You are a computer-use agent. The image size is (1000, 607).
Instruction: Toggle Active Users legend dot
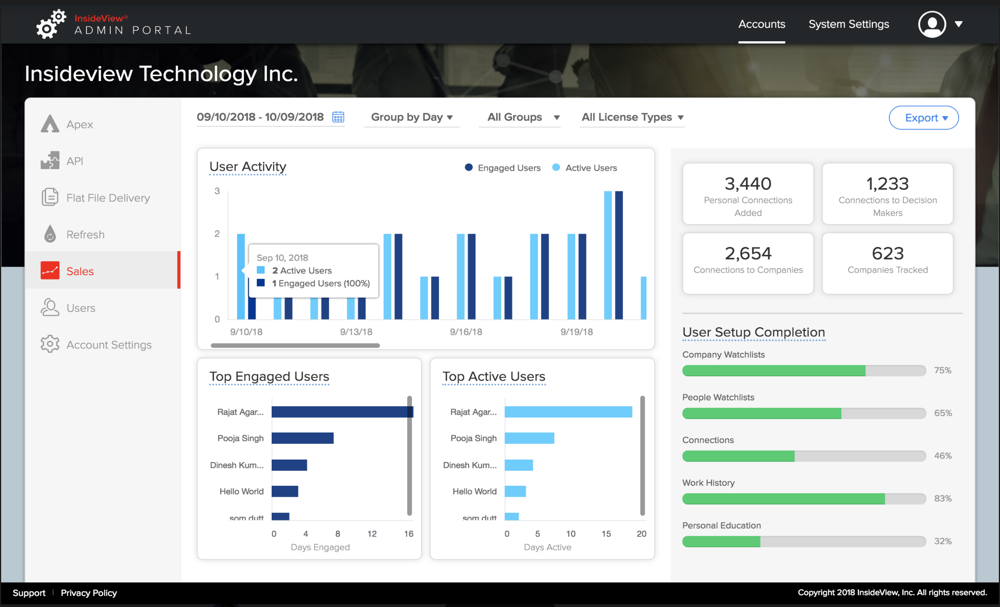coord(556,168)
